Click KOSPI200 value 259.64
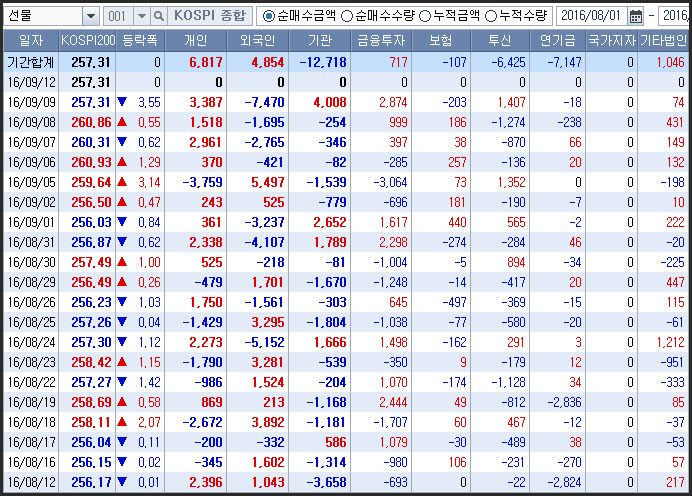Viewport: 692px width, 496px height. pos(91,182)
